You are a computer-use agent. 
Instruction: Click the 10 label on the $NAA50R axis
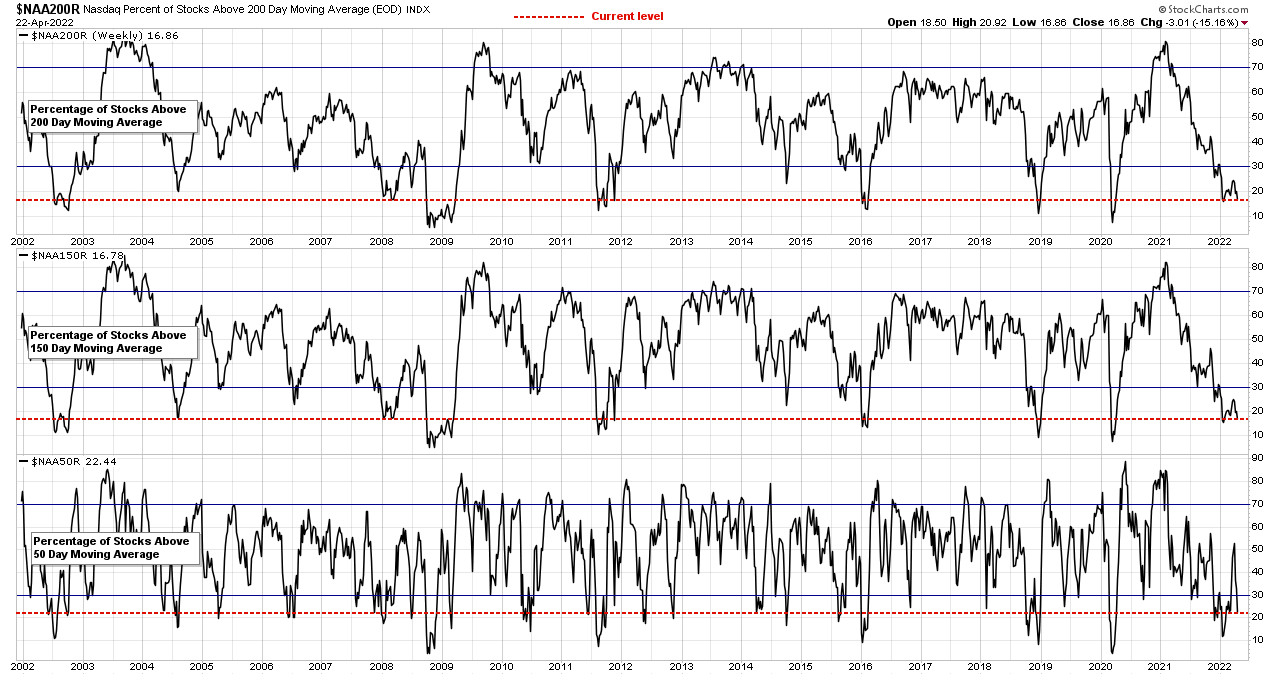click(1258, 639)
